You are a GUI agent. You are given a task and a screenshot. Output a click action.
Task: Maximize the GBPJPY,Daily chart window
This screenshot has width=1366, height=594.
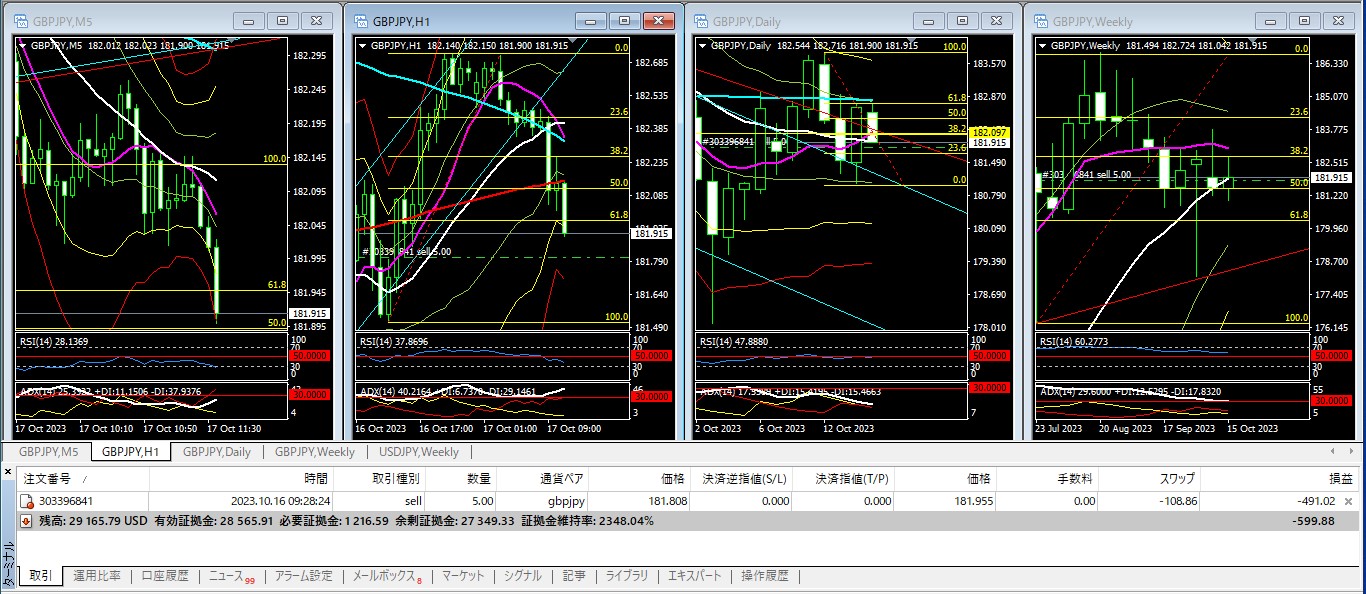click(x=962, y=20)
